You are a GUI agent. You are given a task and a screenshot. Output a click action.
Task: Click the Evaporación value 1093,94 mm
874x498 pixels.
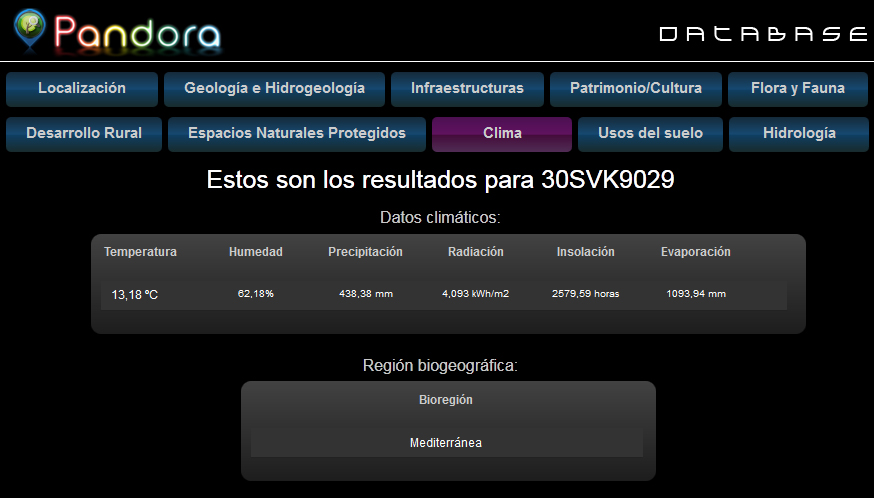[x=696, y=294]
